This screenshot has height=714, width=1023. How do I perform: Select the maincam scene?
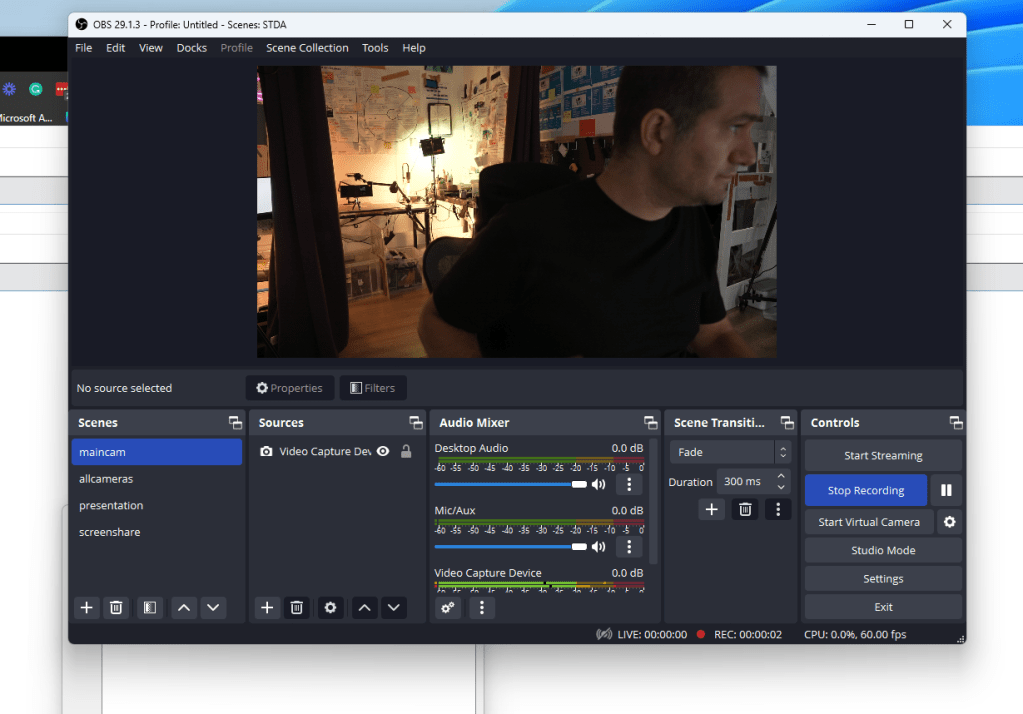pyautogui.click(x=157, y=452)
